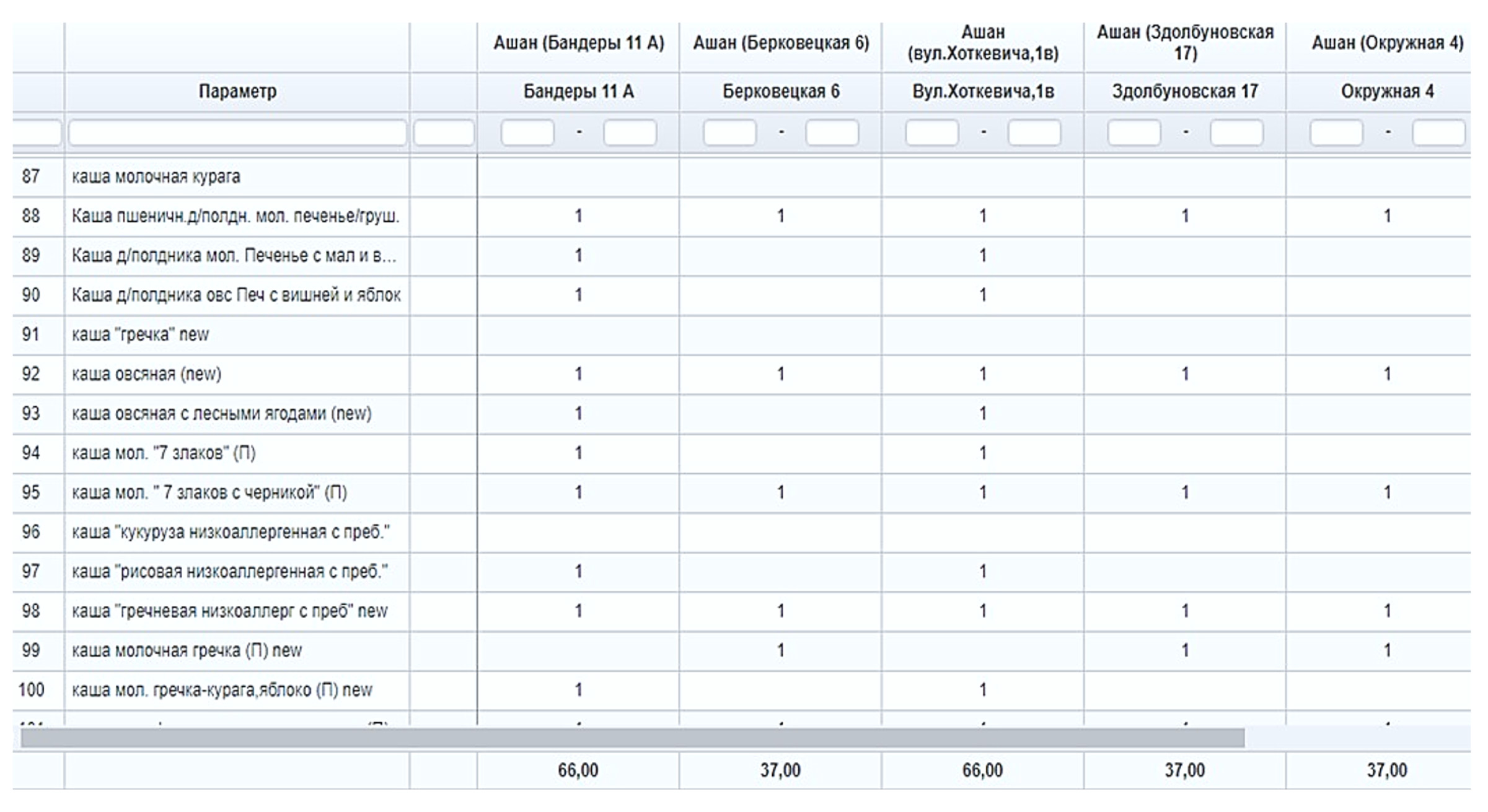The width and height of the screenshot is (1488, 812).
Task: Focus the Берковецкая 6 minimum filter field
Action: point(729,133)
